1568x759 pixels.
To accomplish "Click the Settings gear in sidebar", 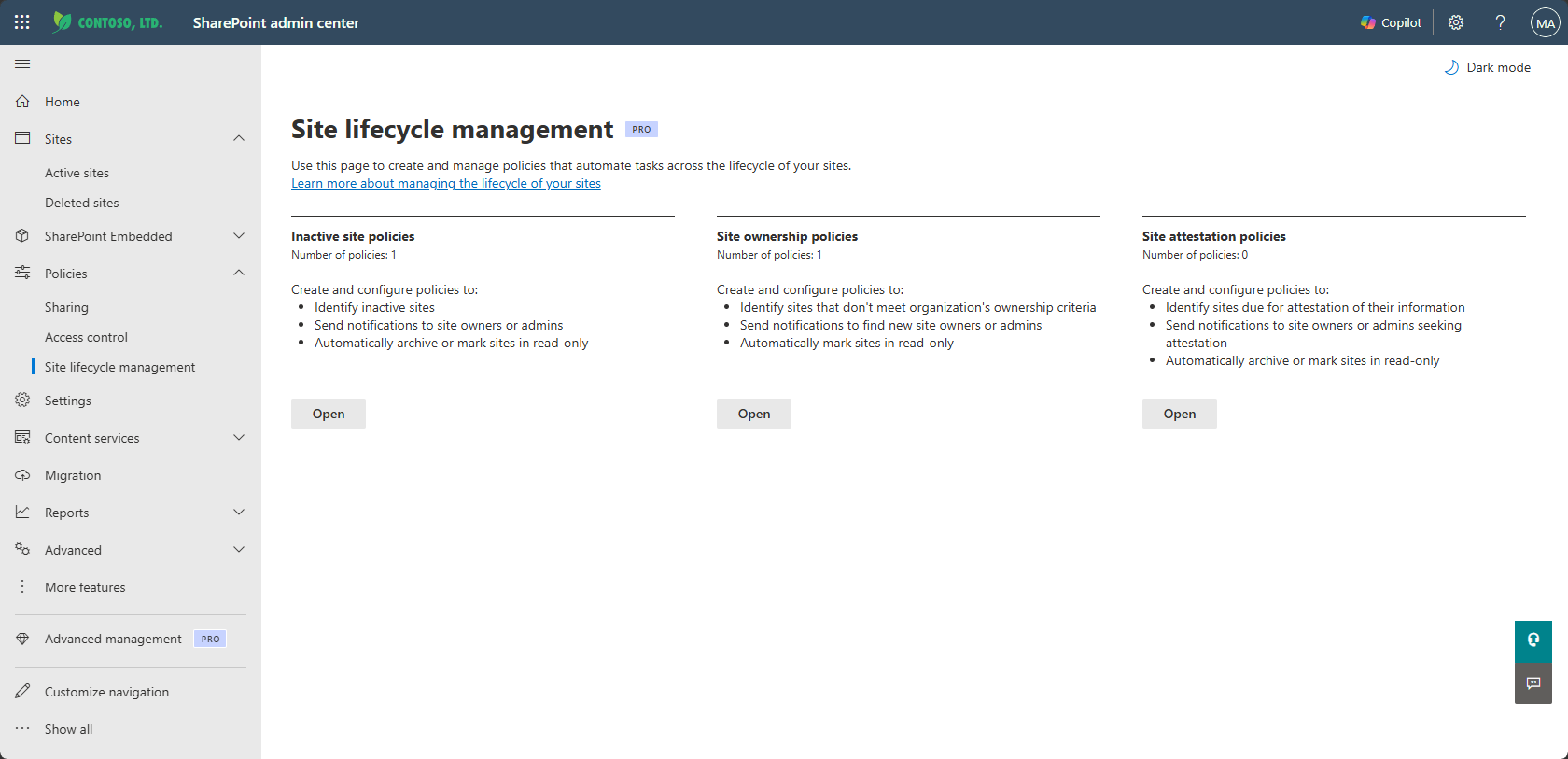I will 22,400.
